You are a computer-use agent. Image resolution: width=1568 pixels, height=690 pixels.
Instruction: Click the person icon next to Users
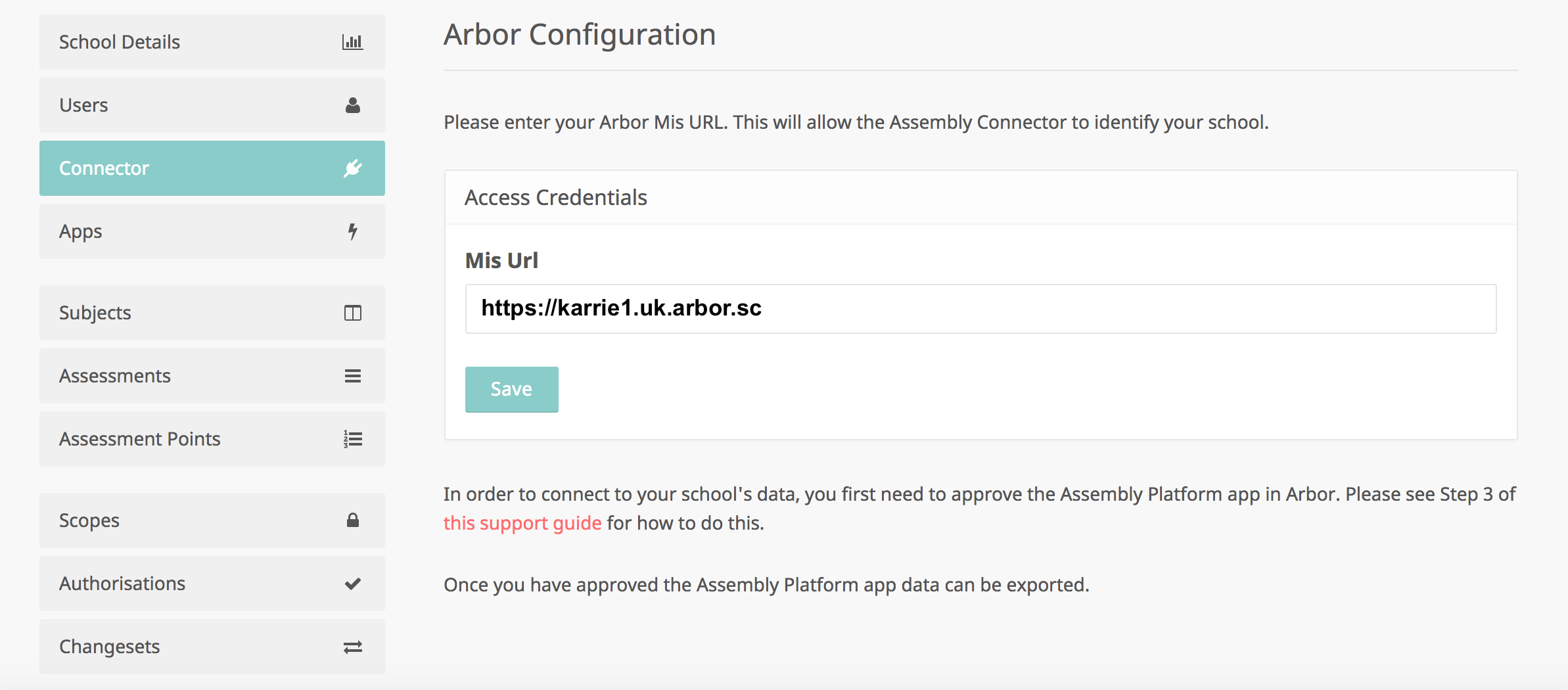(x=352, y=105)
